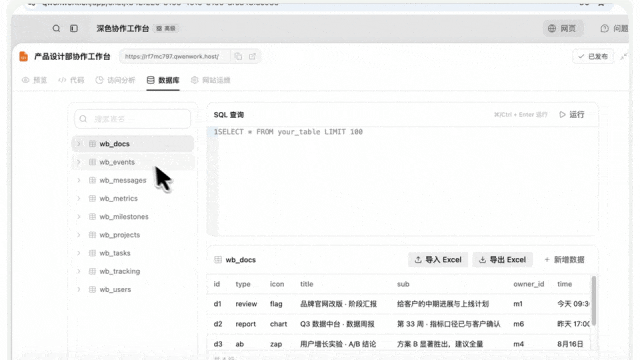Select the wb_users table

(133, 289)
